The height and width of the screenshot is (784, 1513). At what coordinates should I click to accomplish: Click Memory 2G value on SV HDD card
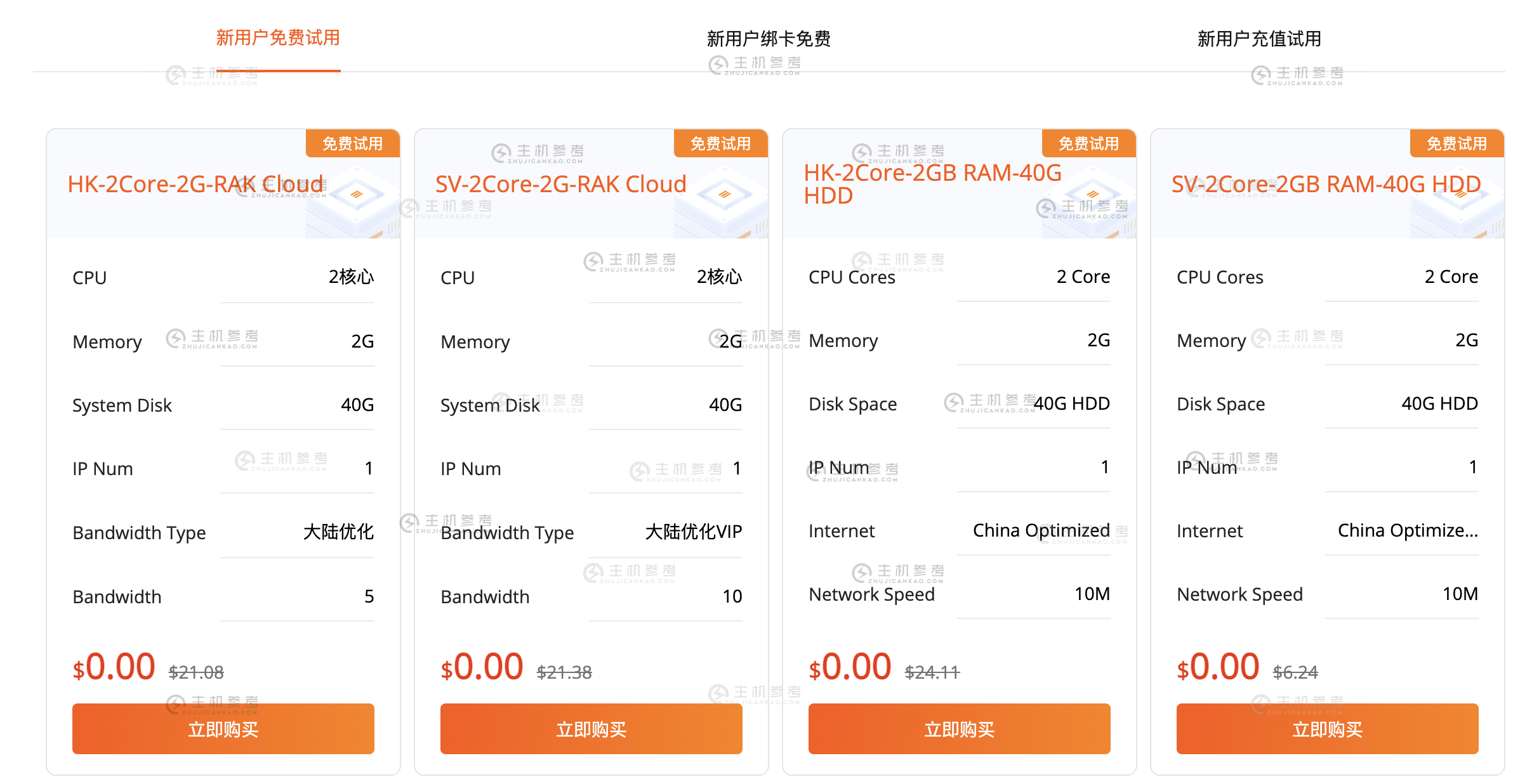point(1467,340)
